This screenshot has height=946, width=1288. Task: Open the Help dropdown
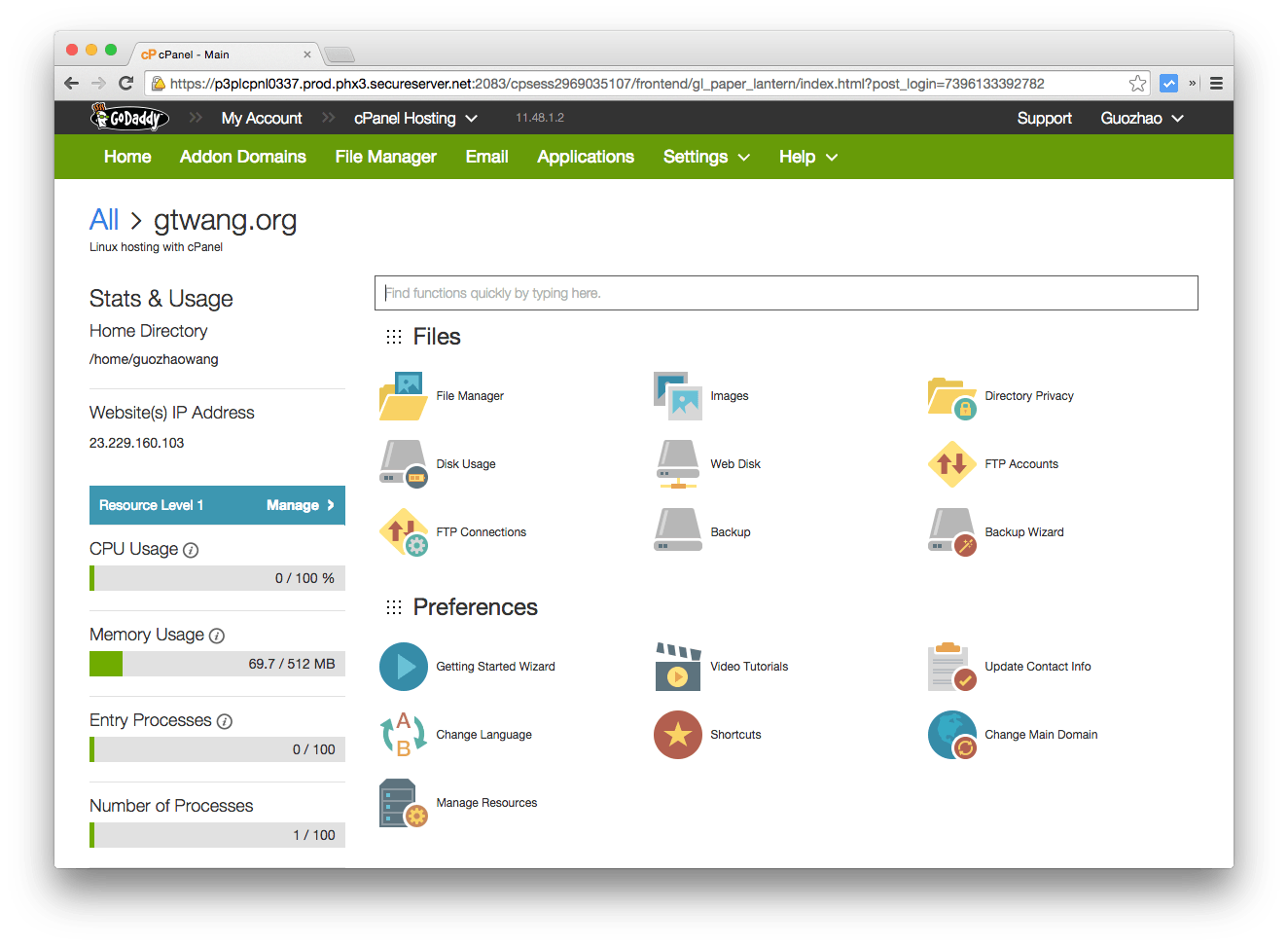[806, 157]
